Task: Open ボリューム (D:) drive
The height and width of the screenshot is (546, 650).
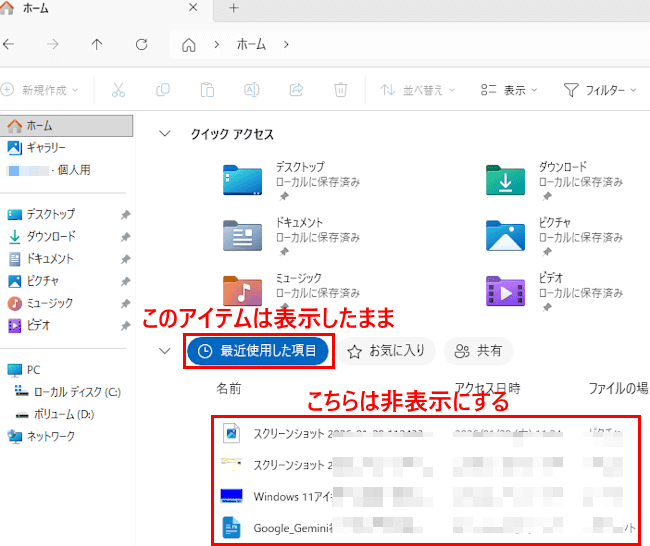Action: [x=55, y=414]
